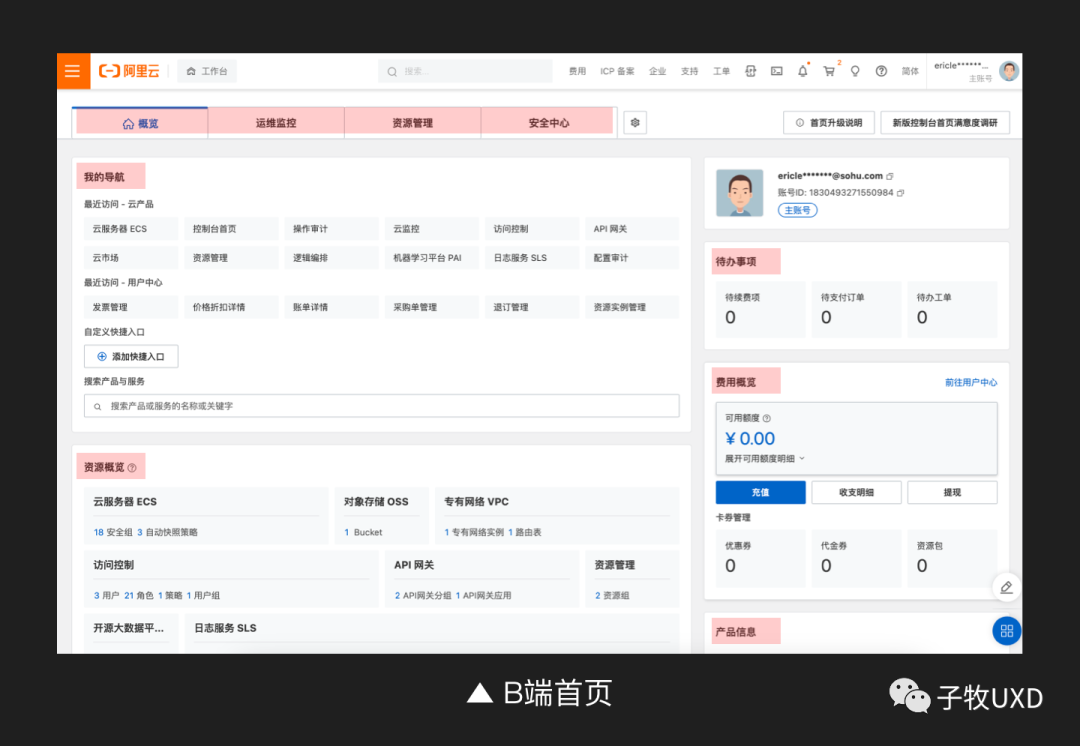The height and width of the screenshot is (746, 1080).
Task: Open the 发票管理 shortcut
Action: [131, 307]
